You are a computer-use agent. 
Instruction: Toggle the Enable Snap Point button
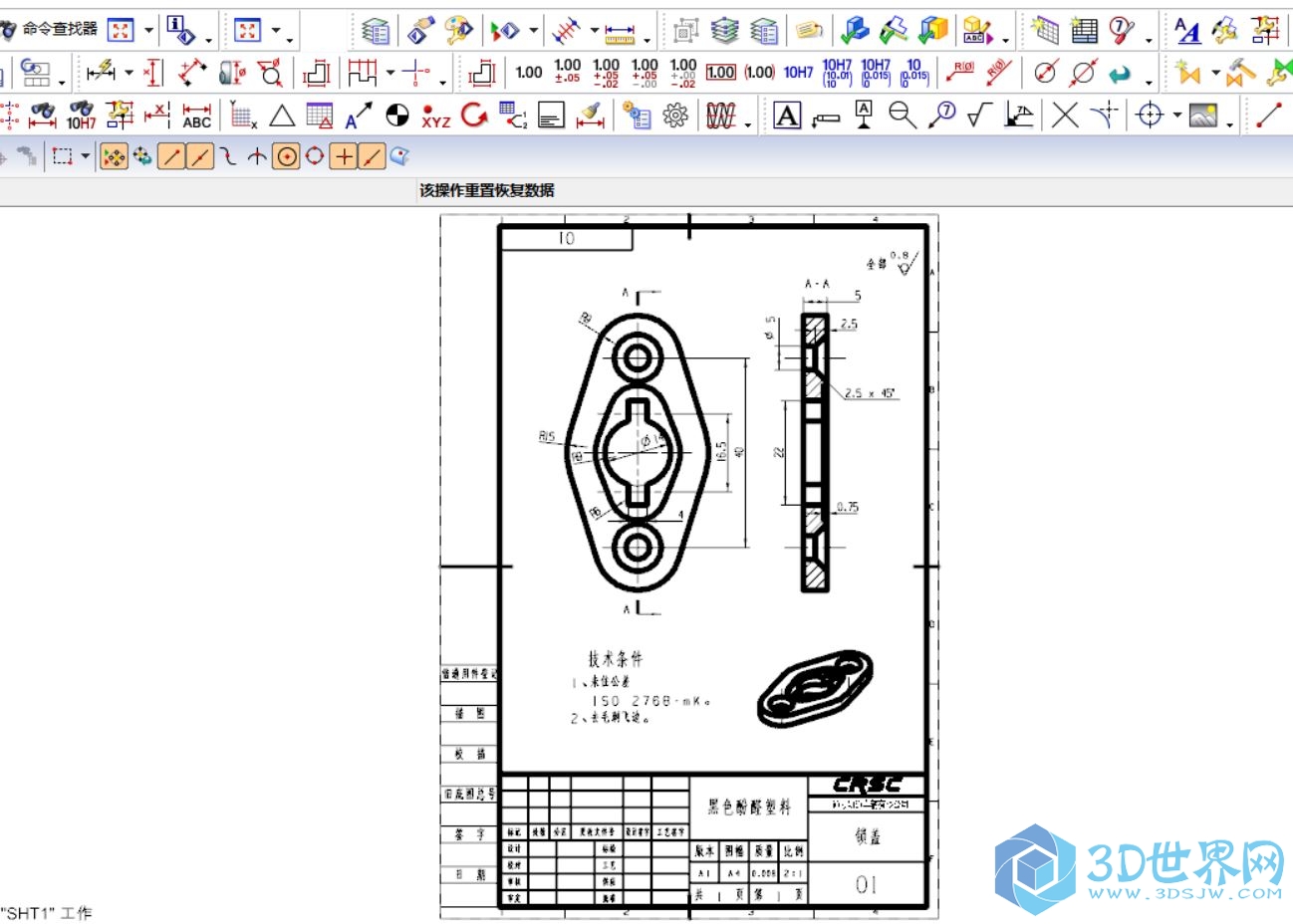point(115,156)
